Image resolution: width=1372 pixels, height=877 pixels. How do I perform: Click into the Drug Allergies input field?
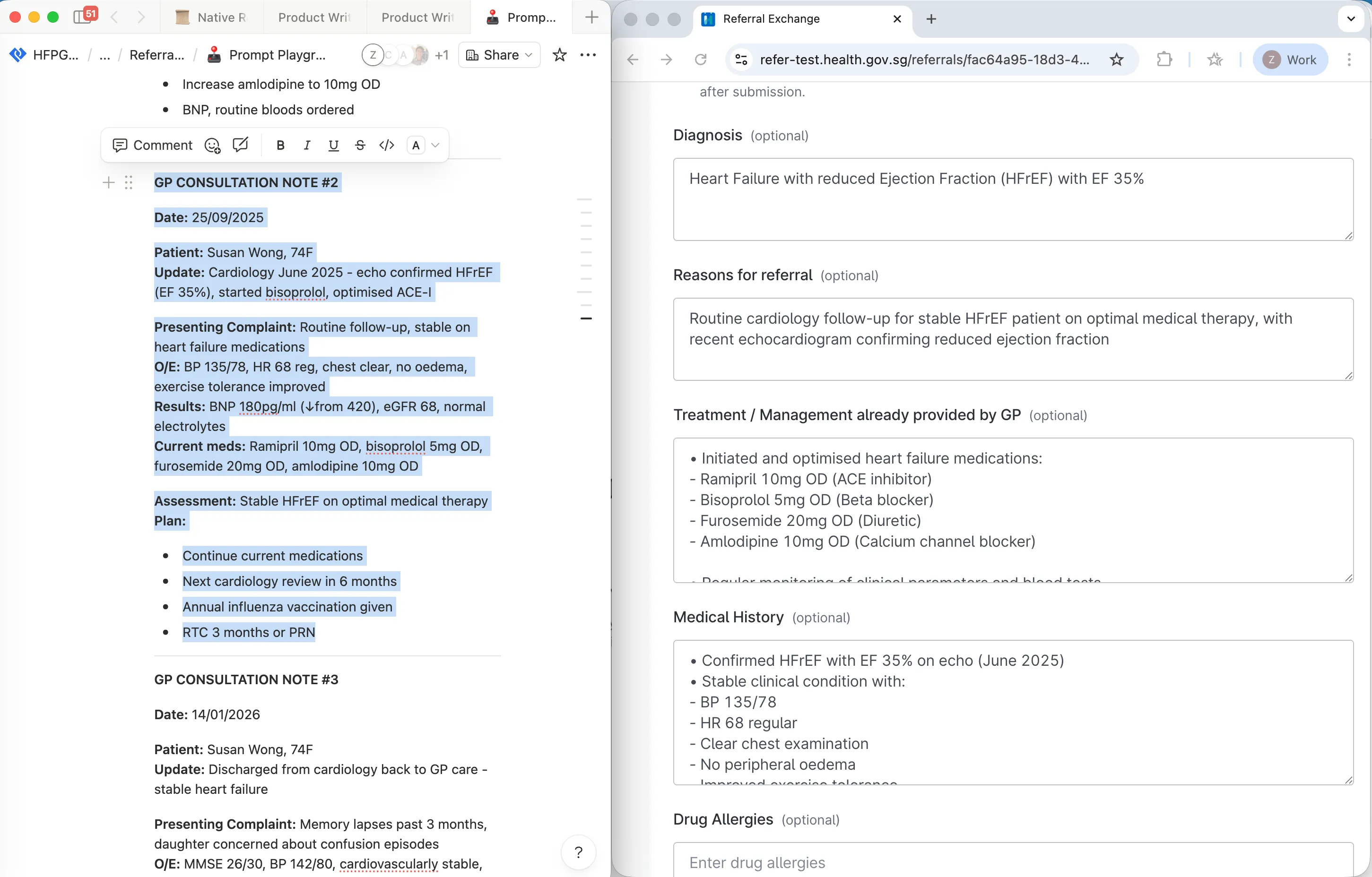pos(1013,862)
